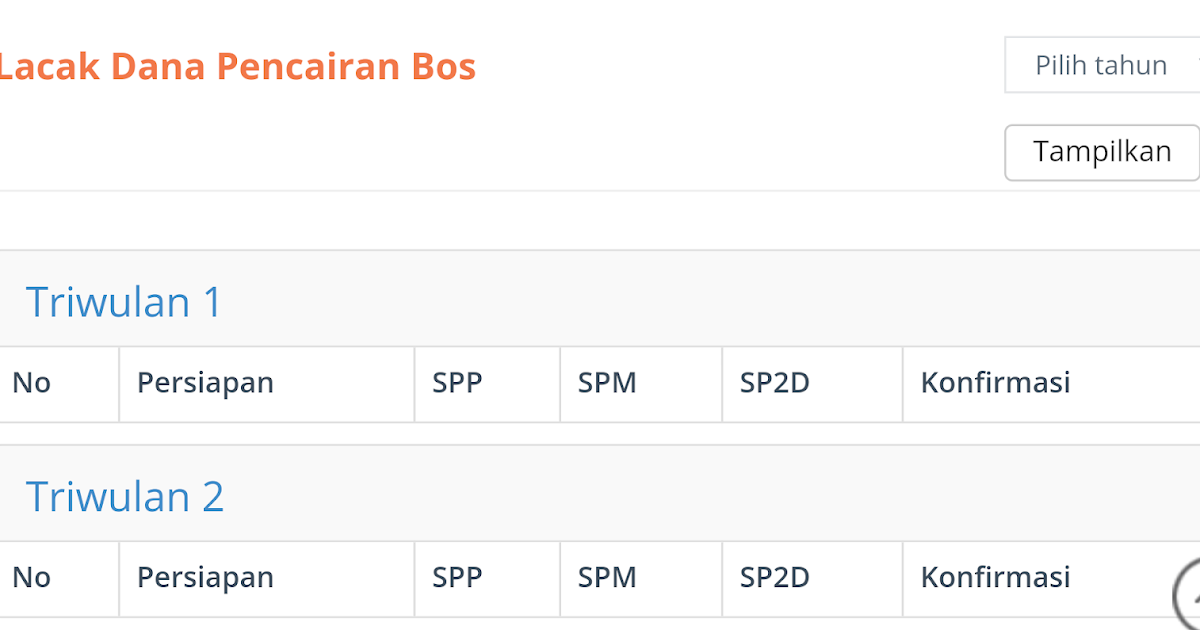Image resolution: width=1200 pixels, height=630 pixels.
Task: Click the Tampilkan button
Action: (x=1103, y=151)
